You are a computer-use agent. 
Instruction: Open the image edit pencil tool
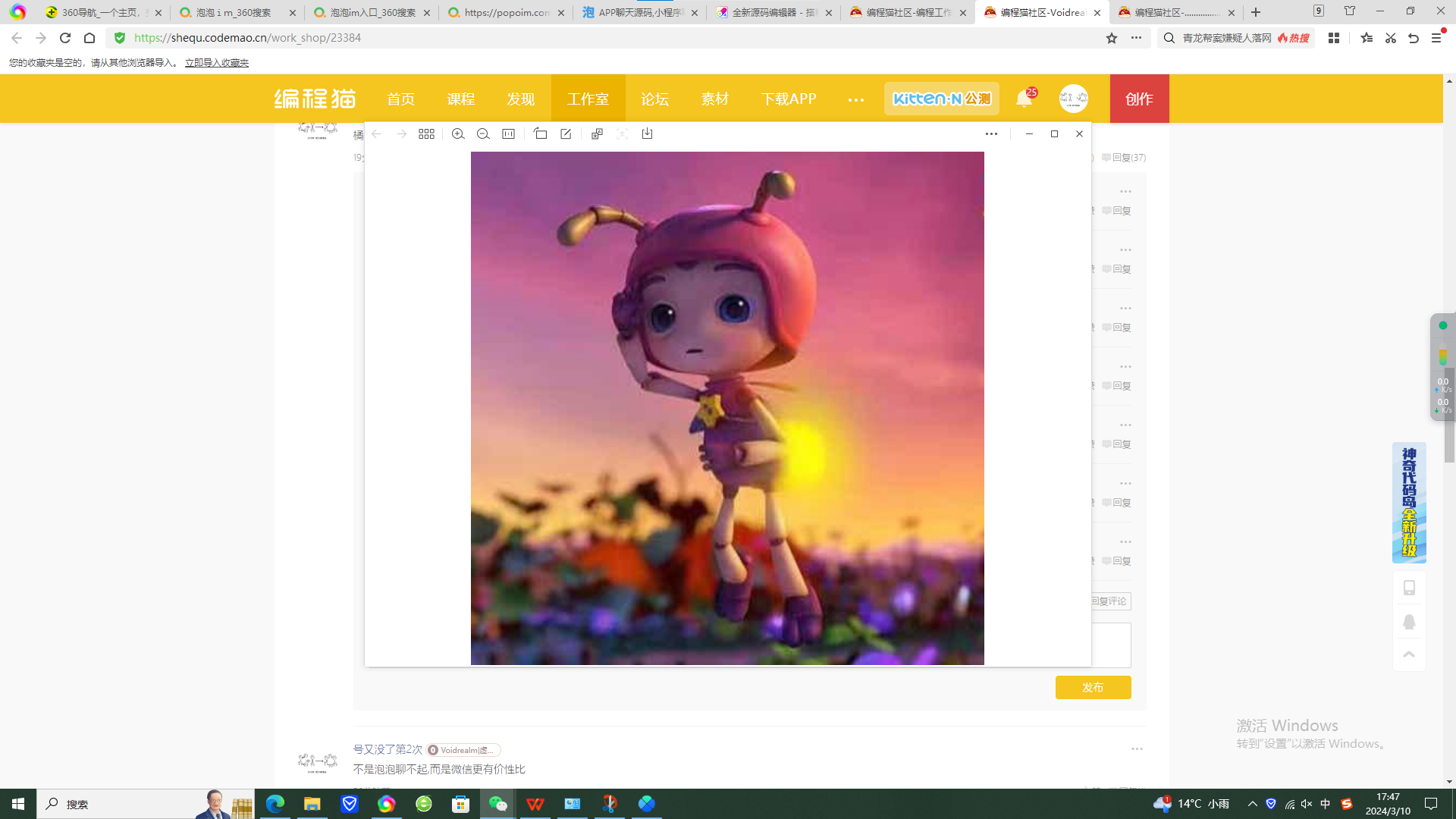tap(566, 134)
